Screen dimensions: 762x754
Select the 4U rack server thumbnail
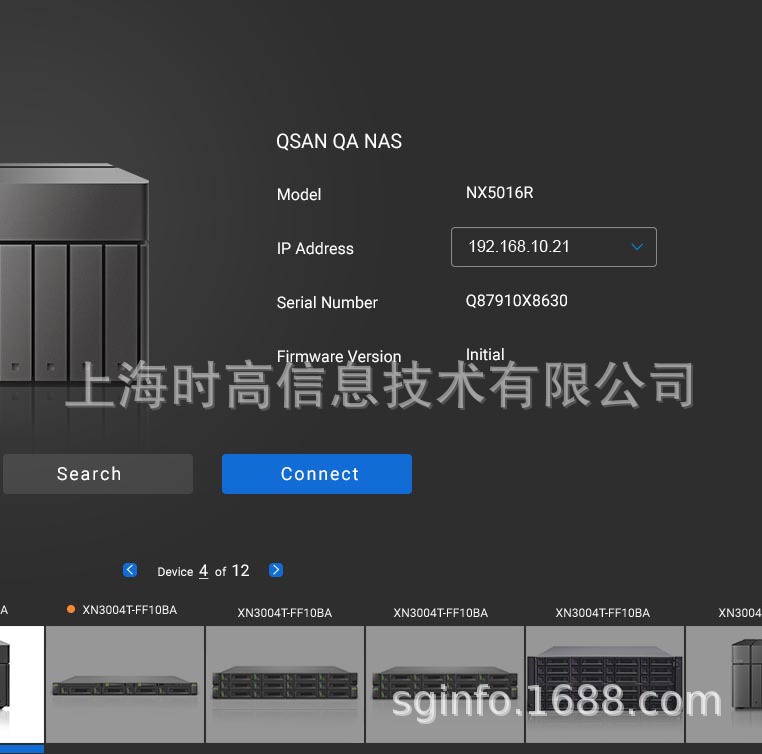pyautogui.click(x=605, y=684)
